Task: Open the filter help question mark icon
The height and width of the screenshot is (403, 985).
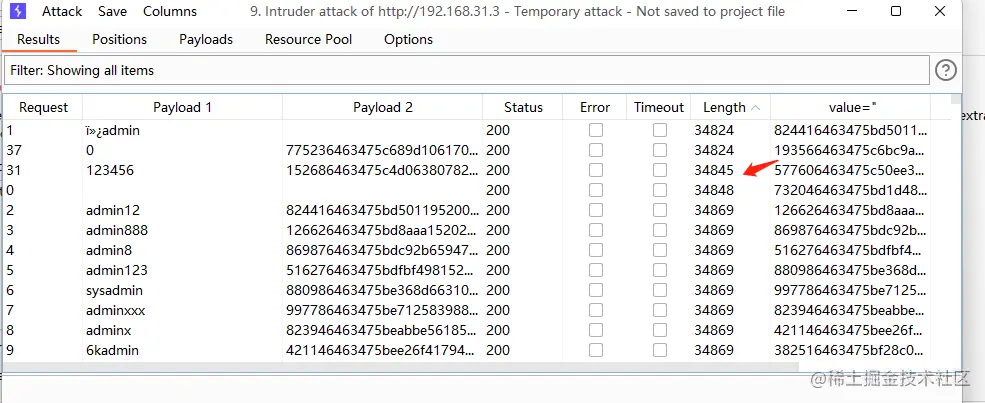Action: pos(945,70)
